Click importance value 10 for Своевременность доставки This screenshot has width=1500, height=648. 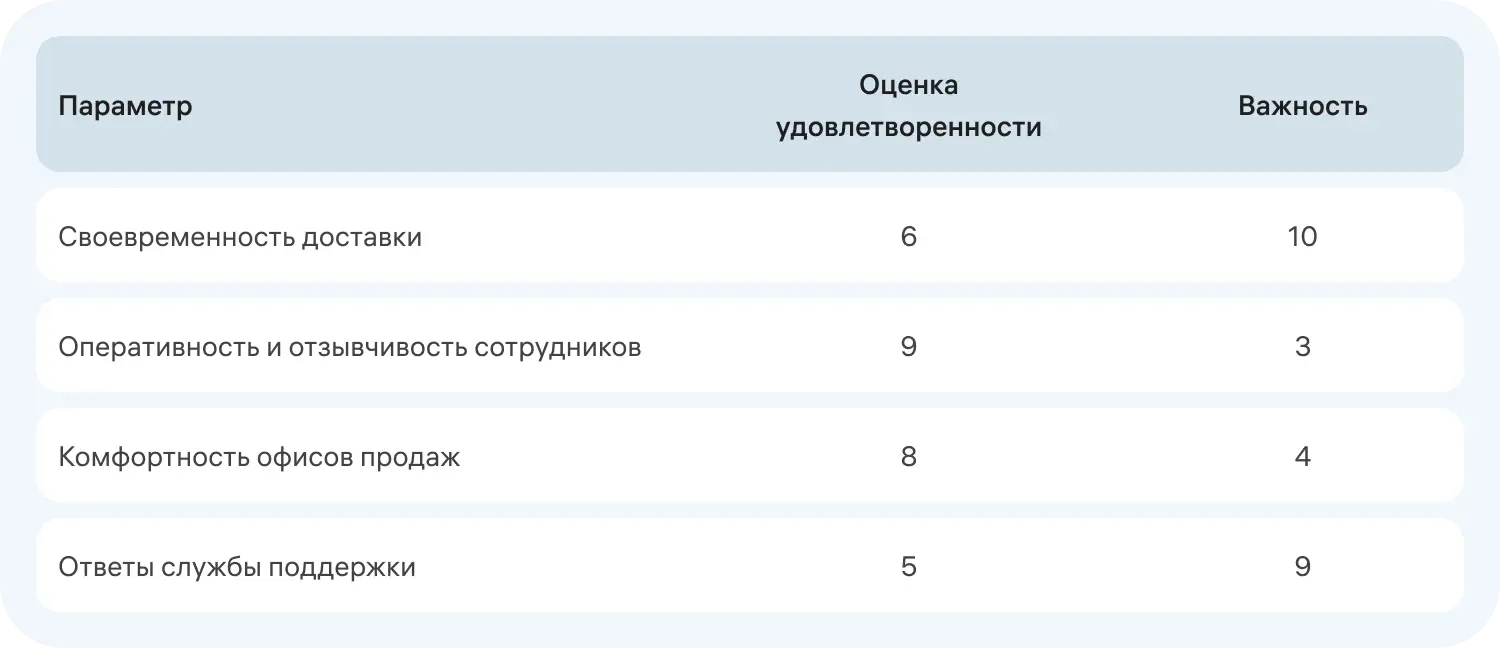pos(1302,237)
